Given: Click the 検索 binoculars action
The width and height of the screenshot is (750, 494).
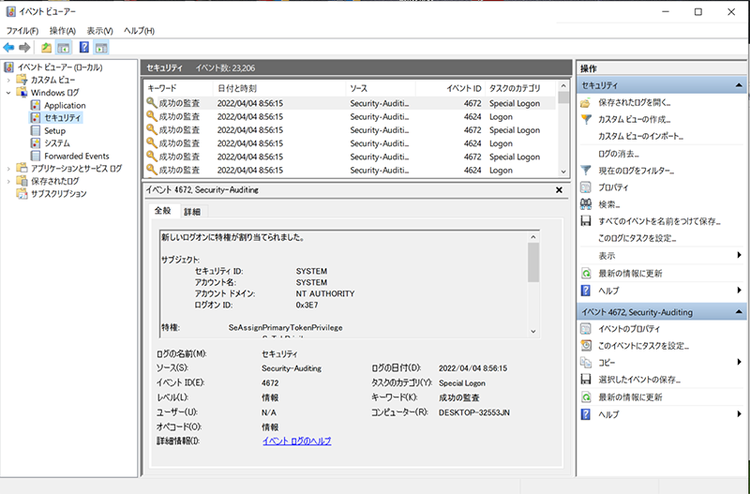Looking at the screenshot, I should tap(609, 205).
